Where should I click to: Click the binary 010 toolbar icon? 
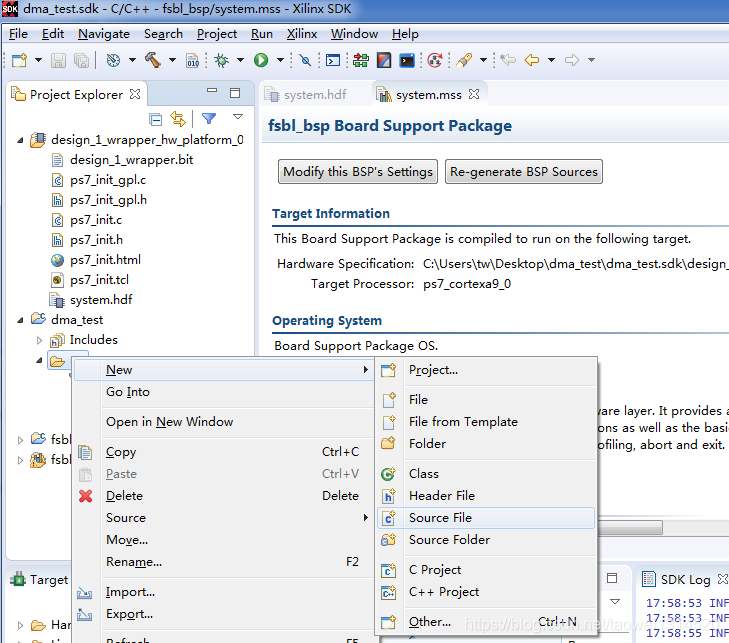[192, 60]
